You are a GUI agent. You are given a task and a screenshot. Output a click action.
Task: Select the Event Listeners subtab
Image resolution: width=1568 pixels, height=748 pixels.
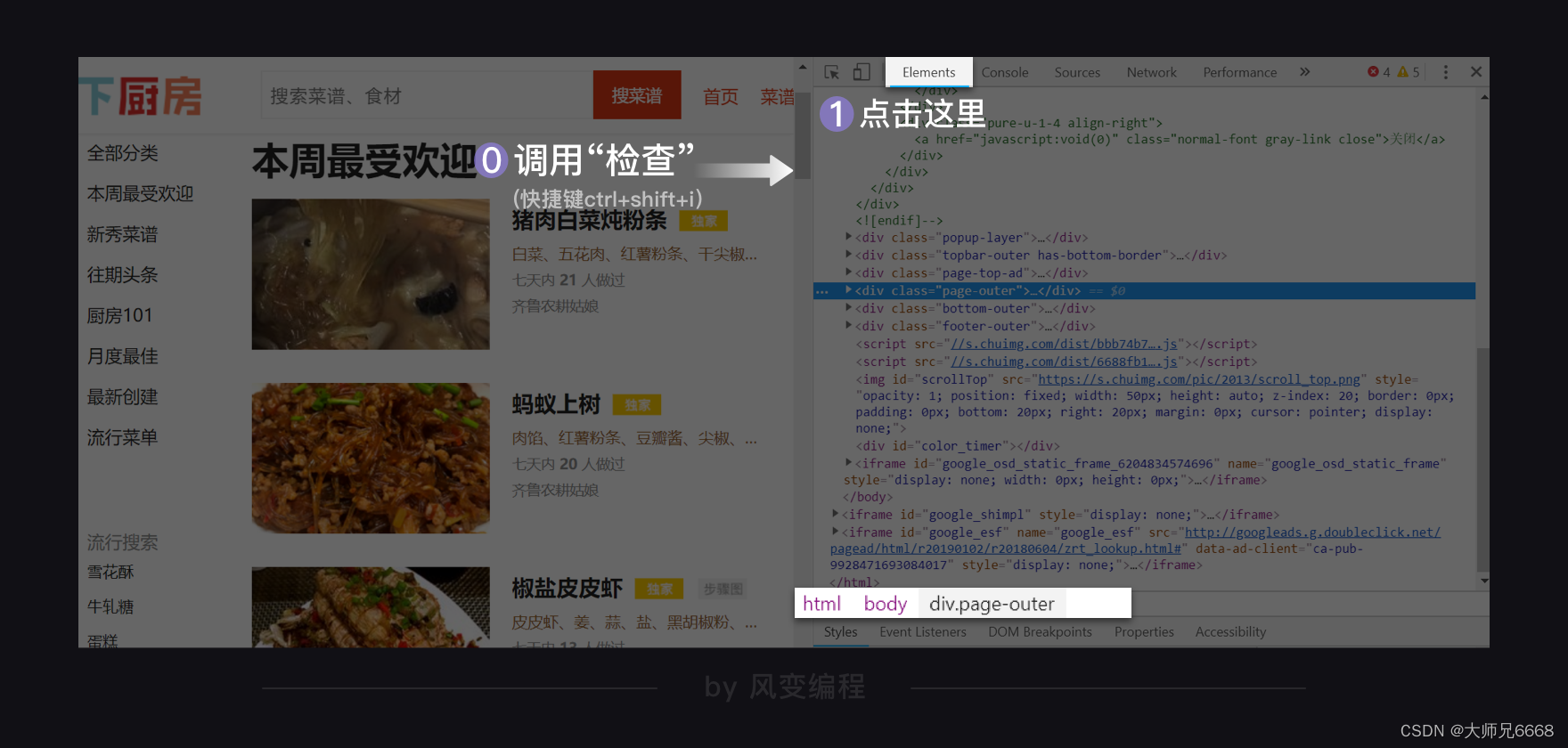click(x=923, y=631)
